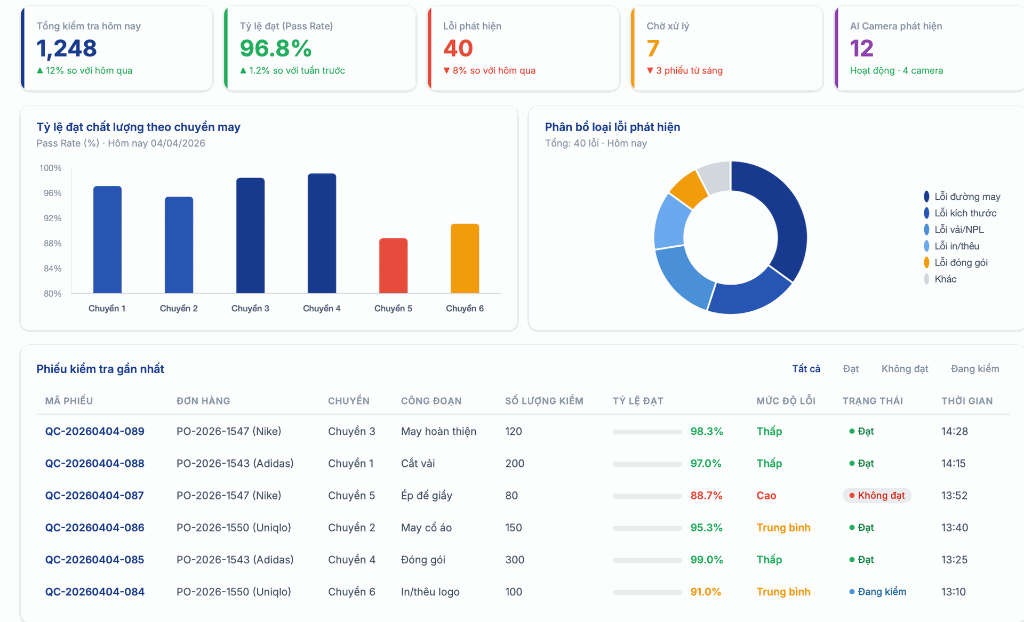Image resolution: width=1024 pixels, height=622 pixels.
Task: Sort by the Thời gian column header
Action: tap(966, 401)
